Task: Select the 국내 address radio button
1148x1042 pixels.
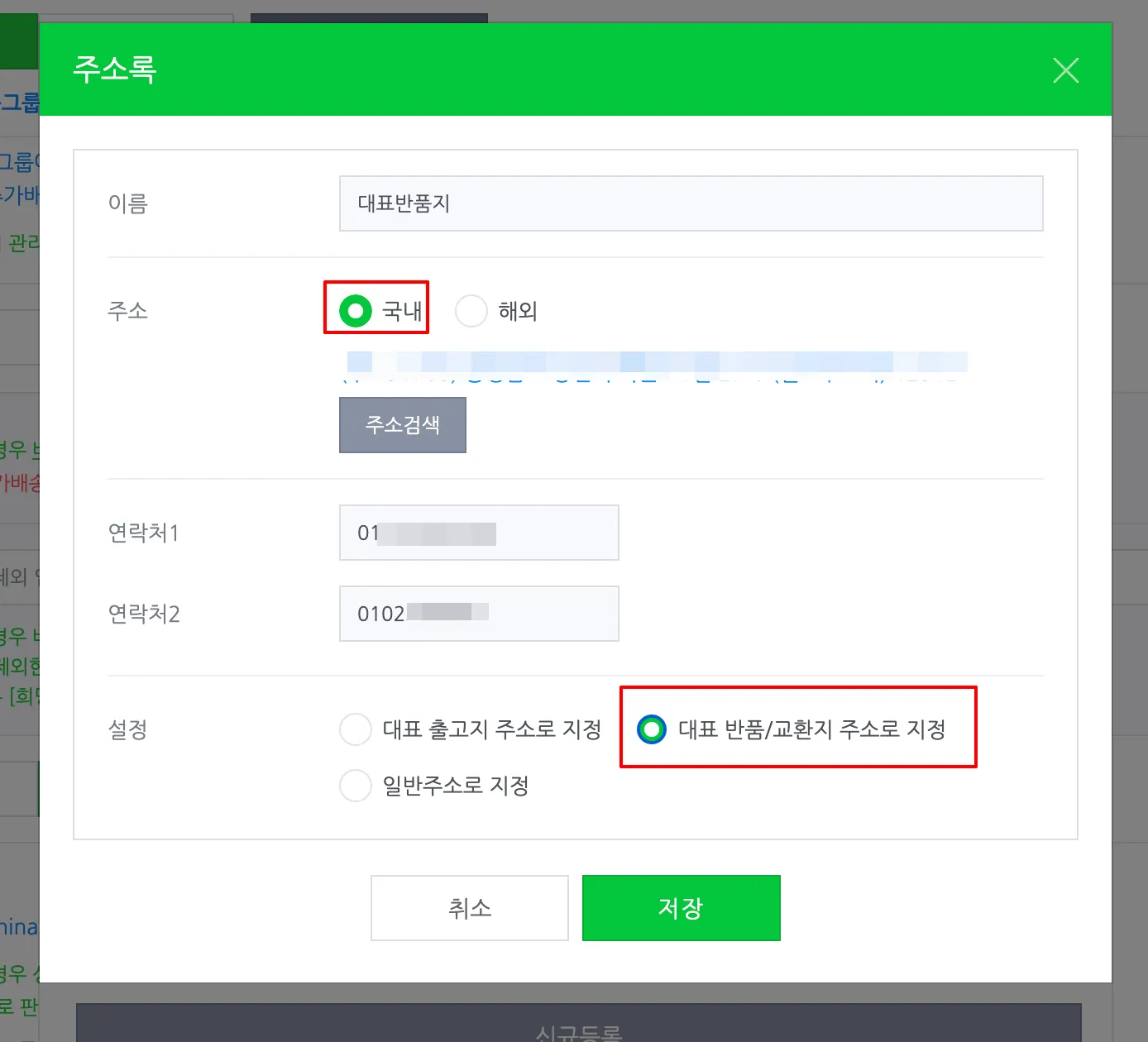Action: [x=356, y=311]
